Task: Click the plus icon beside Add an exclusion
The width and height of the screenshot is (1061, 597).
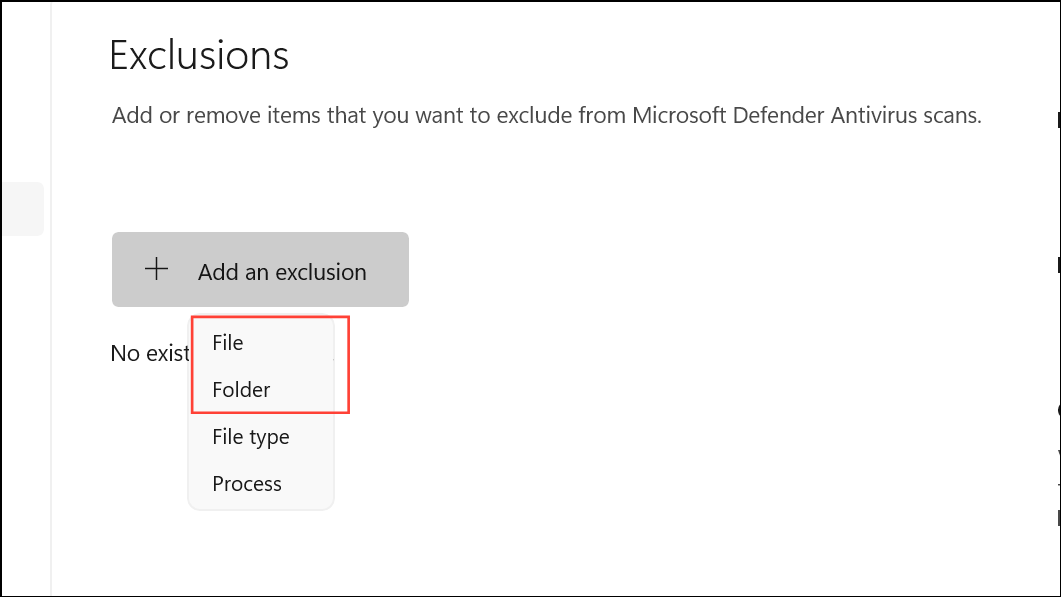Action: point(156,269)
